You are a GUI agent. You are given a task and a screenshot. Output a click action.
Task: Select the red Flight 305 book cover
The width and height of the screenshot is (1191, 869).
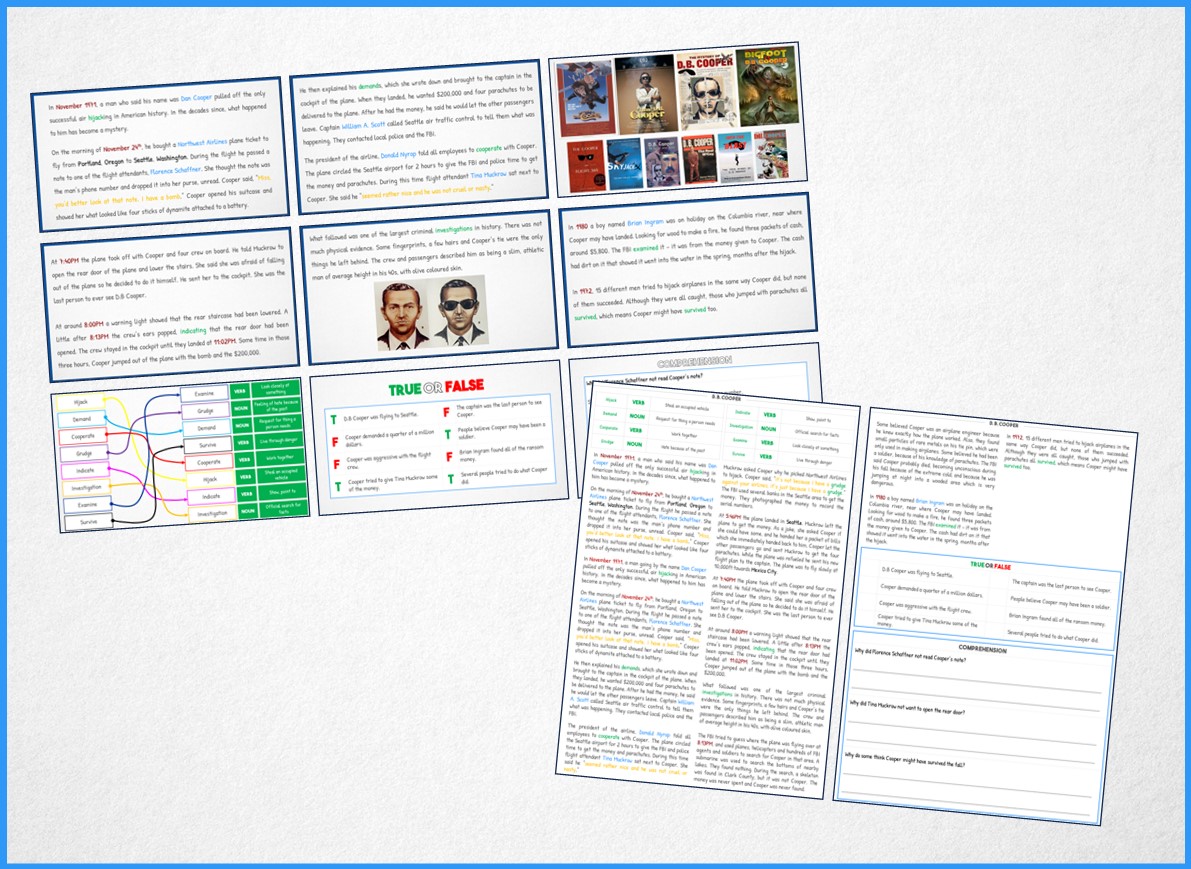[x=585, y=164]
